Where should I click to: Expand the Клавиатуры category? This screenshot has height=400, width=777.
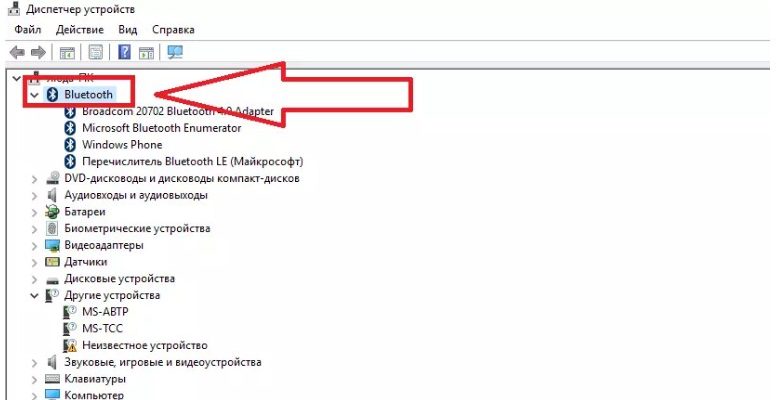tap(34, 379)
